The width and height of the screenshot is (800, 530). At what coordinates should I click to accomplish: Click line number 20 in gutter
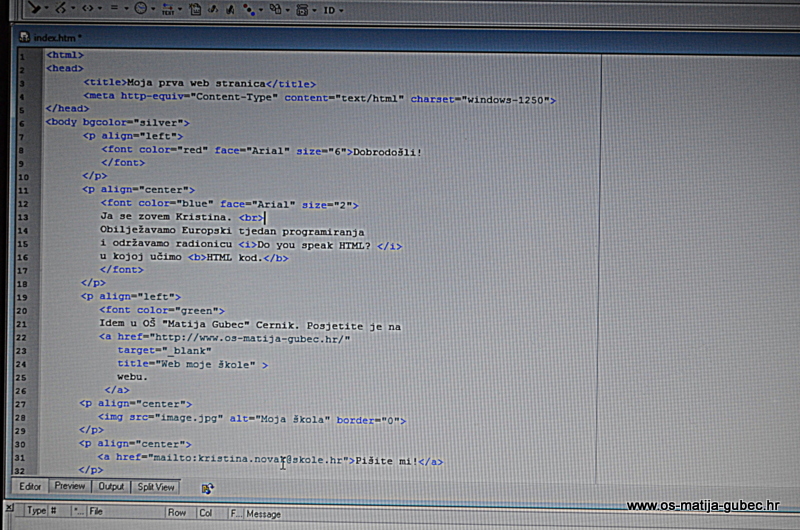click(21, 311)
